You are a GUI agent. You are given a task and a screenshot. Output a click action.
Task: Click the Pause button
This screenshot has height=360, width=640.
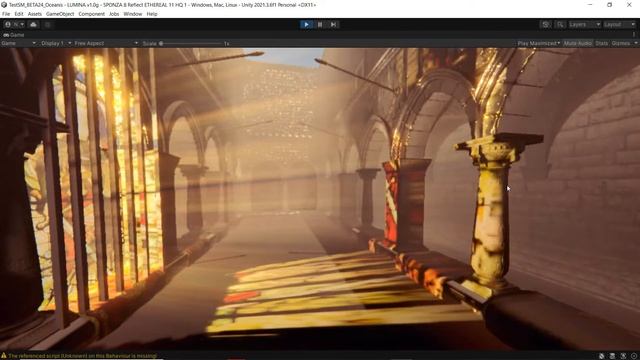point(320,24)
